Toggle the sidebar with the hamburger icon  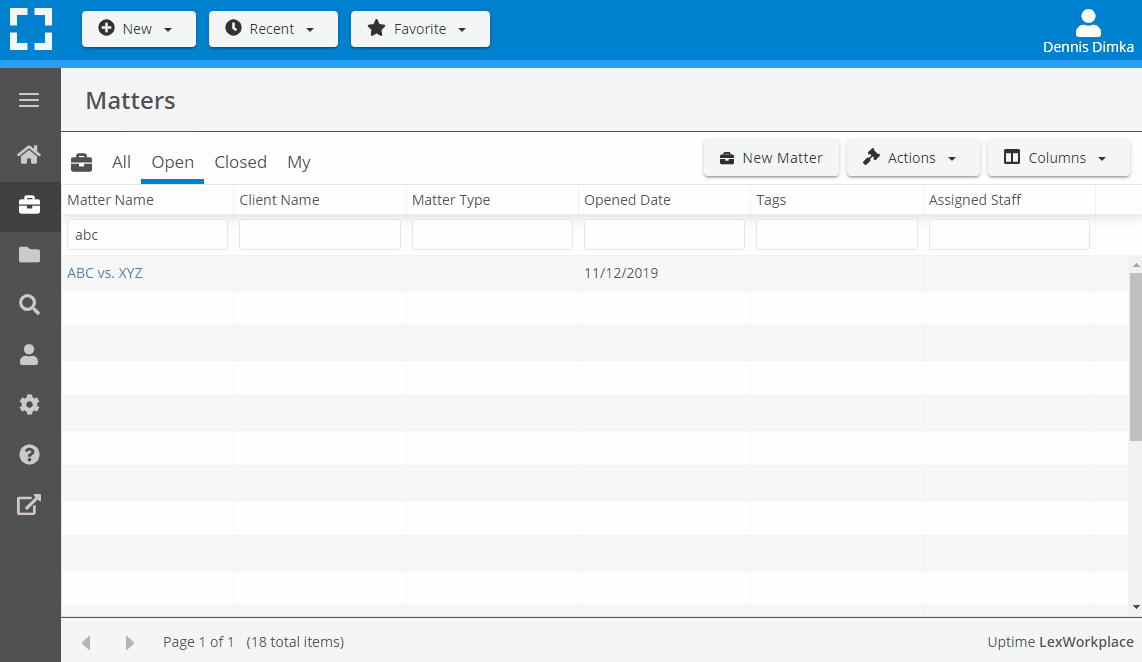29,100
